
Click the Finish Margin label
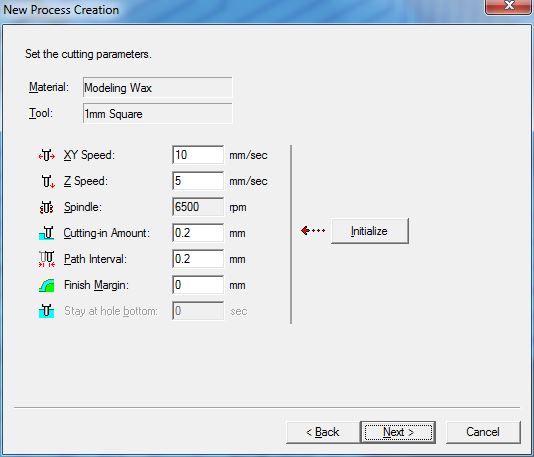click(x=96, y=285)
